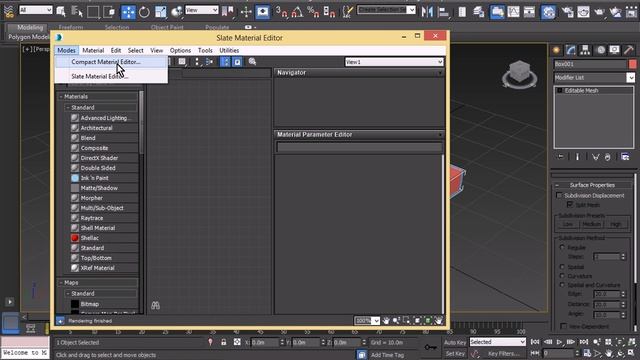Image resolution: width=640 pixels, height=360 pixels.
Task: Click the Box001 object name field
Action: click(590, 64)
